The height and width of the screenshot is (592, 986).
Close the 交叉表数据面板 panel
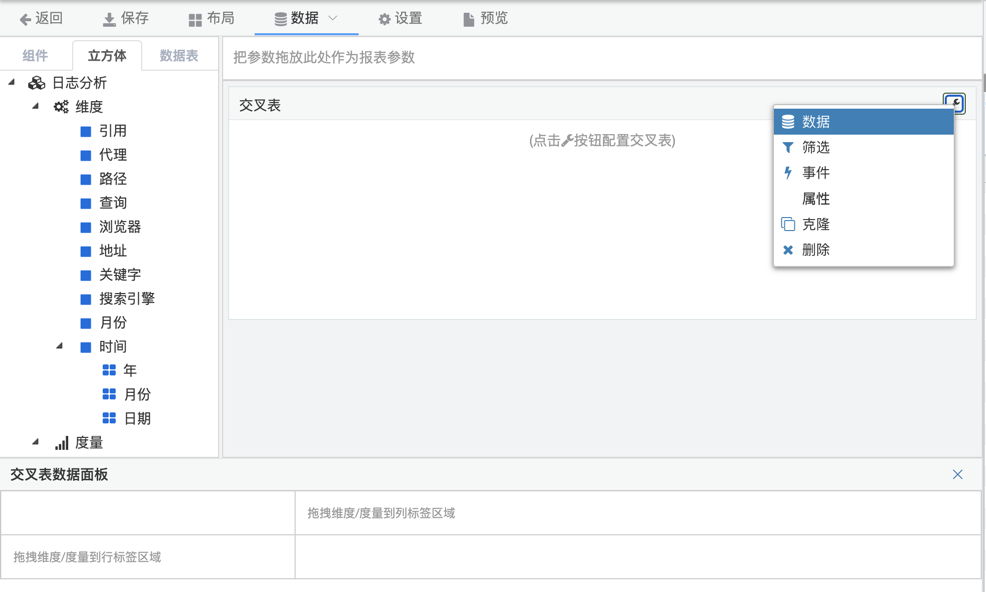(x=957, y=475)
